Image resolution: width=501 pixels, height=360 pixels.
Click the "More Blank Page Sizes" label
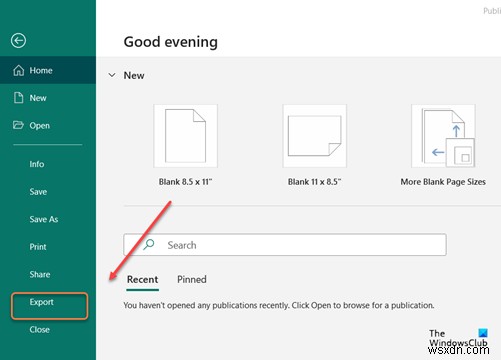click(443, 182)
